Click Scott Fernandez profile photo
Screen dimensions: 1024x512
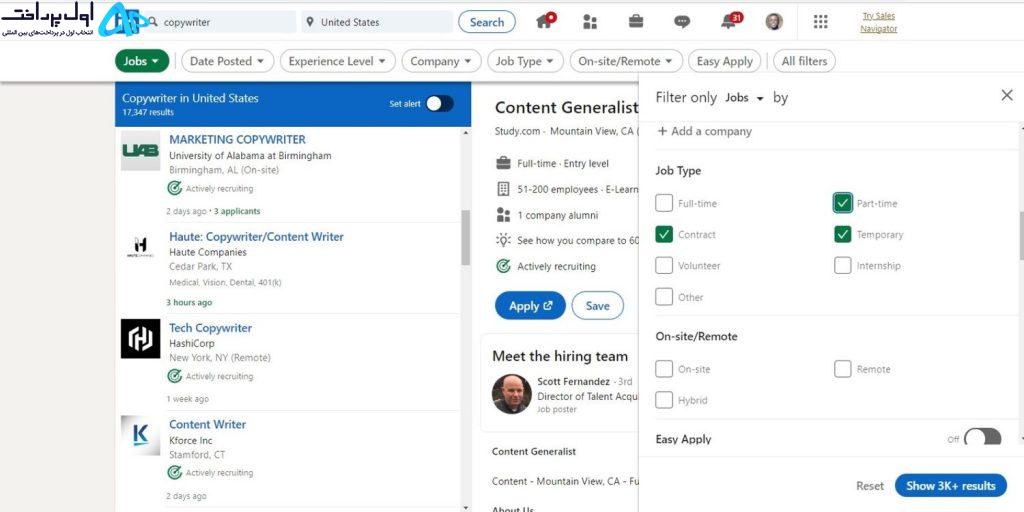[x=511, y=394]
